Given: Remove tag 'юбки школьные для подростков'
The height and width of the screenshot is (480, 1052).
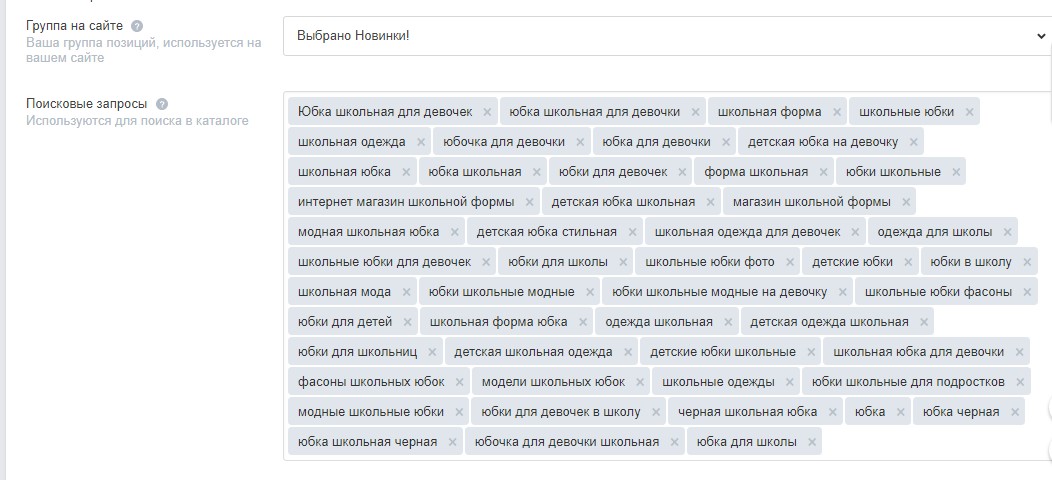Looking at the screenshot, I should pos(1020,383).
